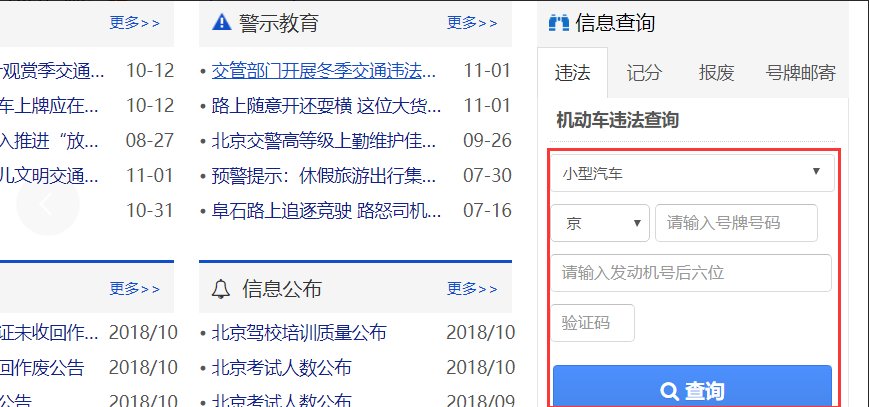Open article 阜石路上追逐竞驶 路怒司机
Screen dimensions: 869x407
tap(326, 211)
